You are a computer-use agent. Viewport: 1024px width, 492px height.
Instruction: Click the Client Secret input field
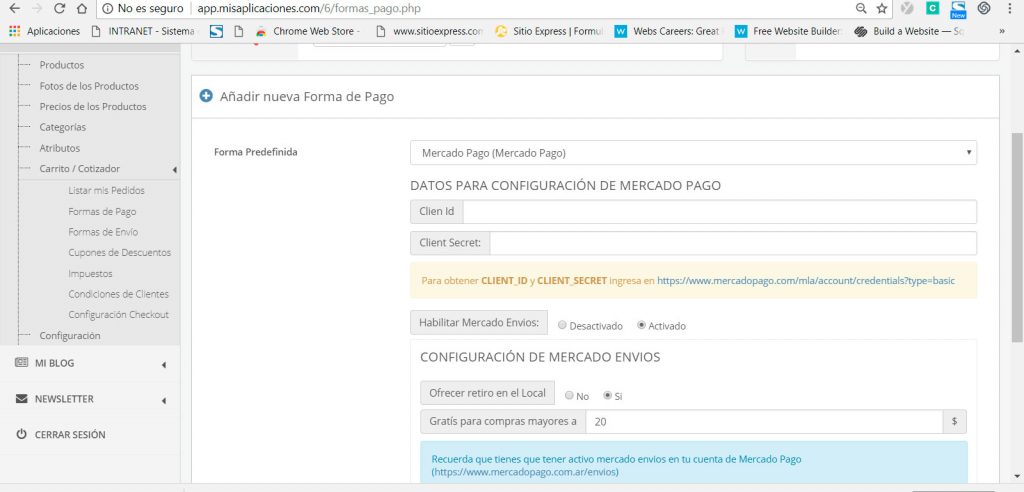click(733, 243)
